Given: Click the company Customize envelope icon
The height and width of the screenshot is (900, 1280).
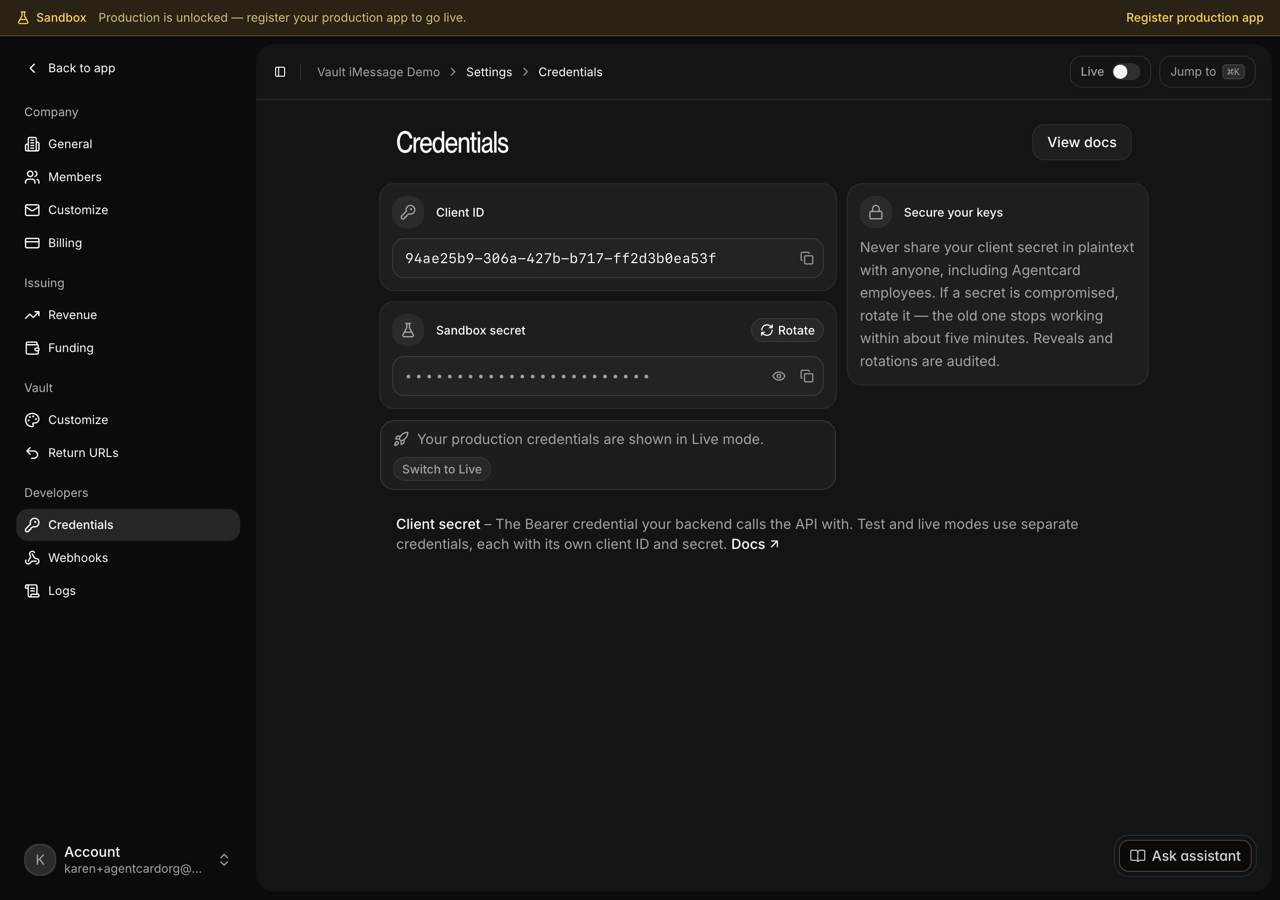Looking at the screenshot, I should point(32,210).
